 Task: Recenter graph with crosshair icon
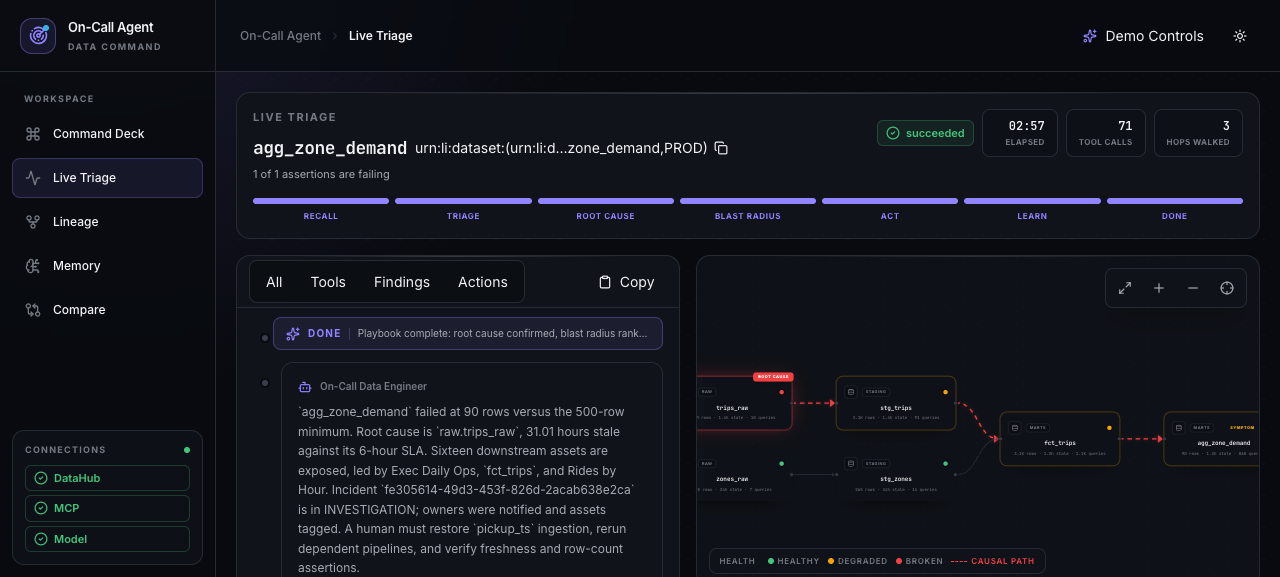pos(1227,288)
